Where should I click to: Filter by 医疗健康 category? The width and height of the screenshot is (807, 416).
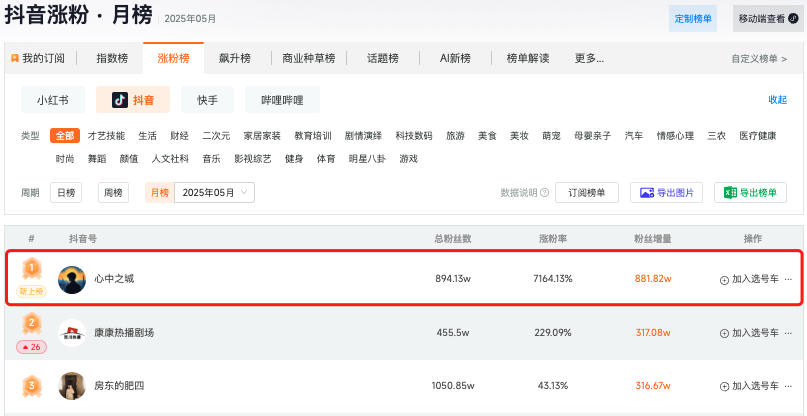tap(758, 136)
